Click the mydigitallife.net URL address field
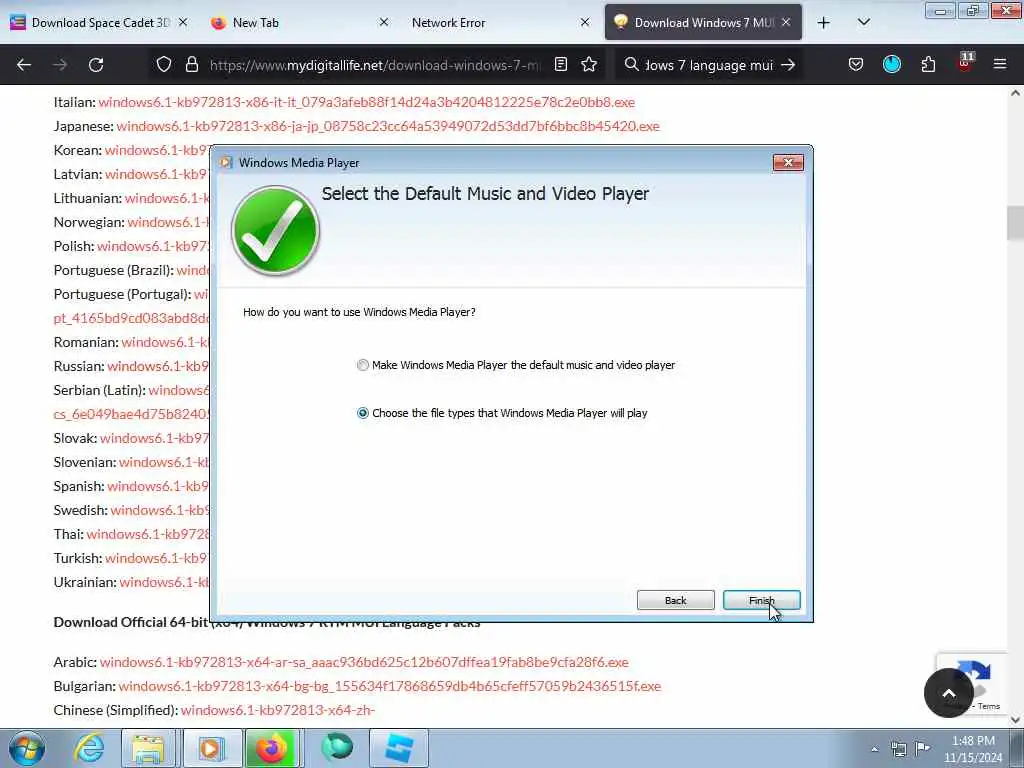This screenshot has height=768, width=1024. click(376, 65)
